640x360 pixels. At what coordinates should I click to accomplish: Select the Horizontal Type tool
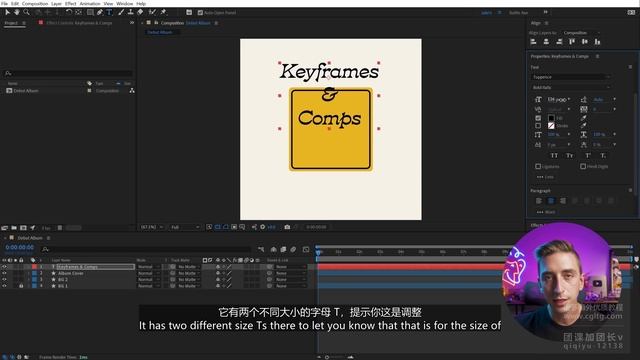[x=109, y=12]
